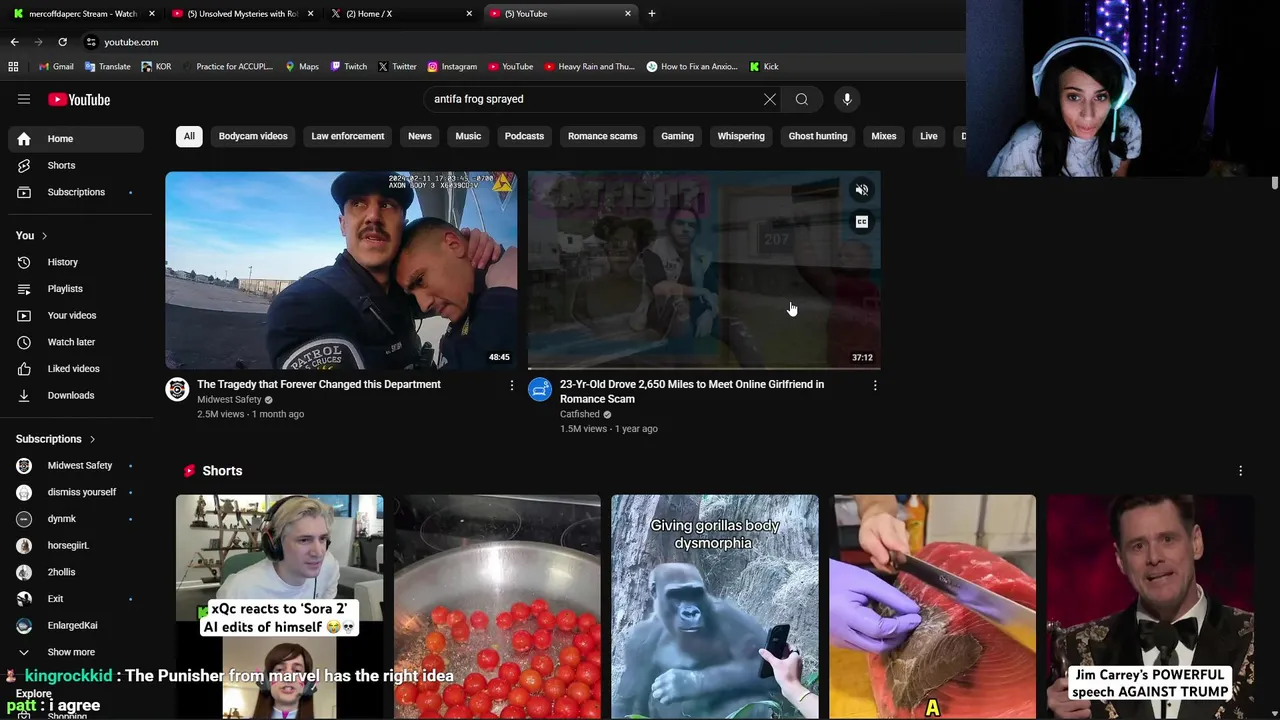Open Watch later list

[76, 342]
